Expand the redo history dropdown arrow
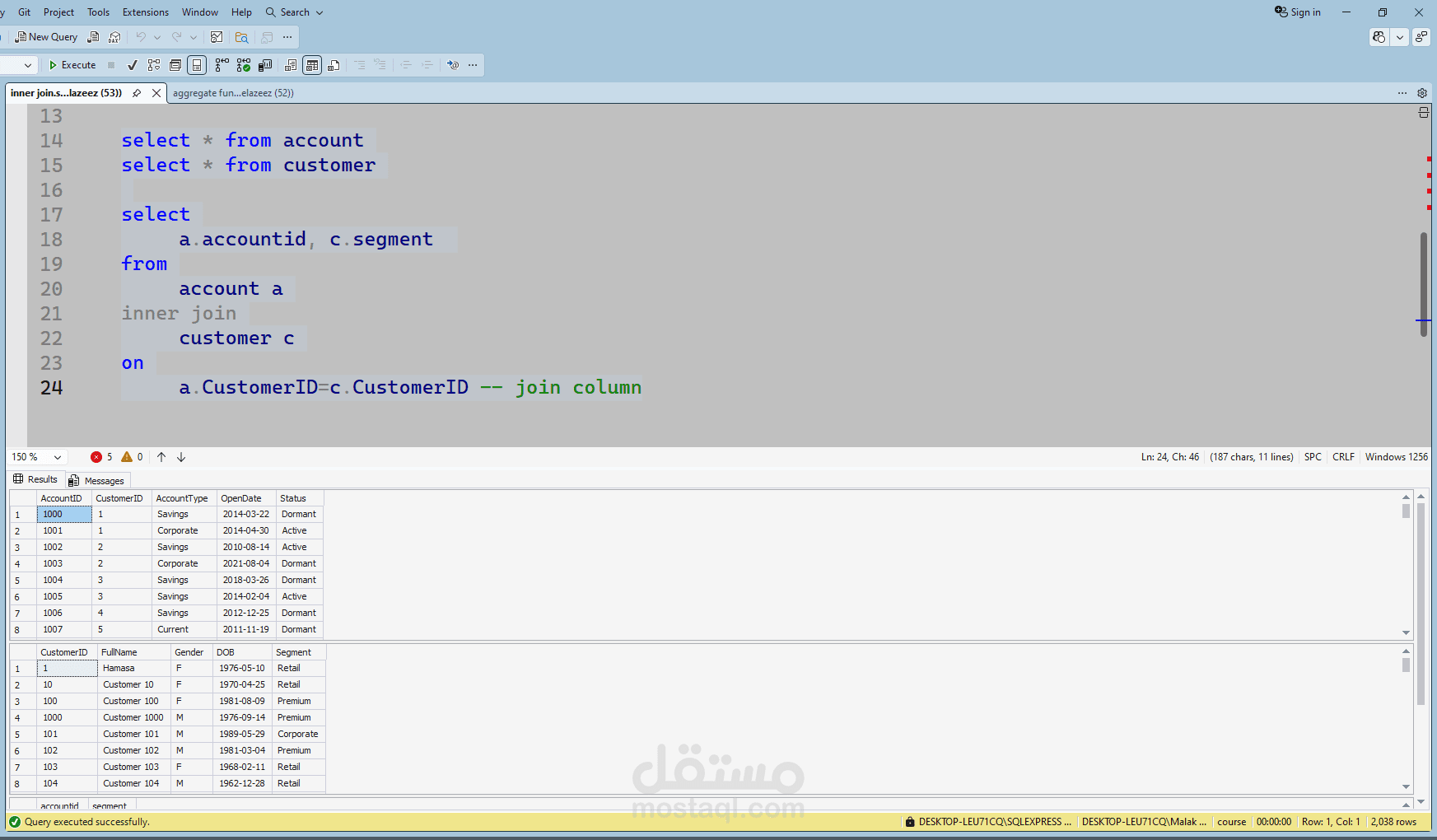Viewport: 1437px width, 840px height. click(194, 37)
